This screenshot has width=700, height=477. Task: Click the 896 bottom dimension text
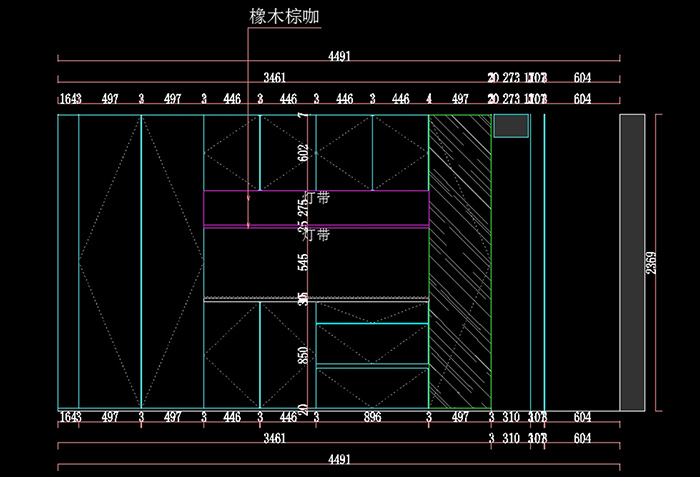pyautogui.click(x=372, y=417)
